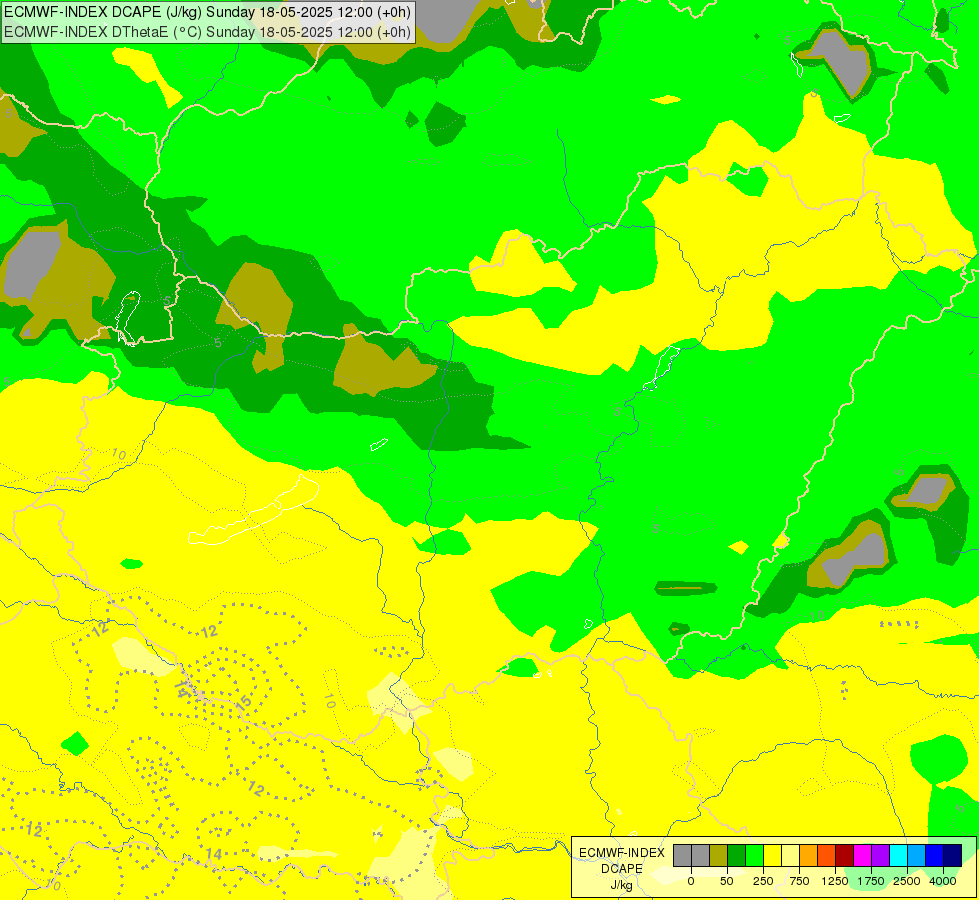The height and width of the screenshot is (900, 979).
Task: Click the DCAPE label inside the legend box
Action: coord(622,869)
